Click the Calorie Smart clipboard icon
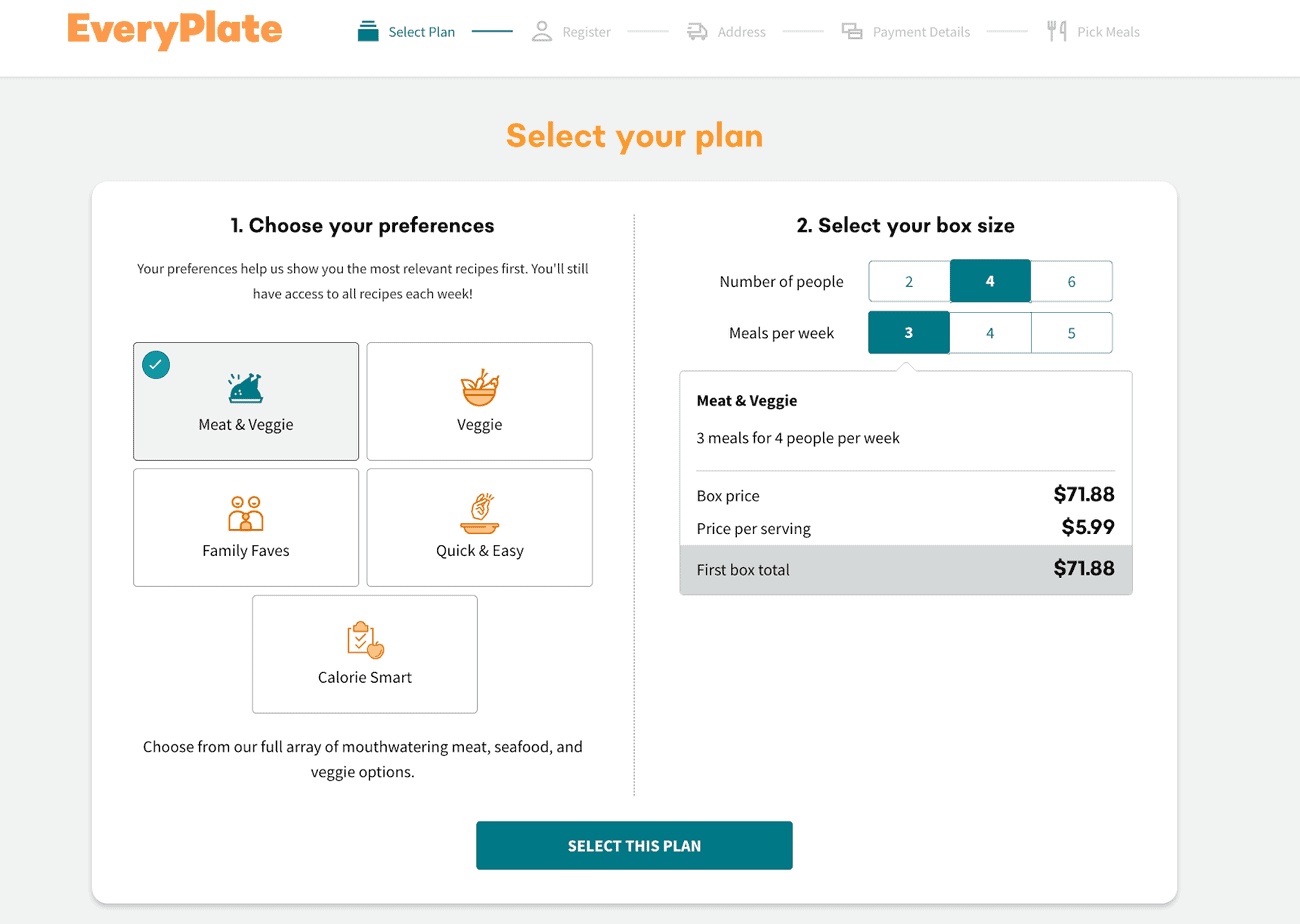1300x924 pixels. [x=365, y=640]
